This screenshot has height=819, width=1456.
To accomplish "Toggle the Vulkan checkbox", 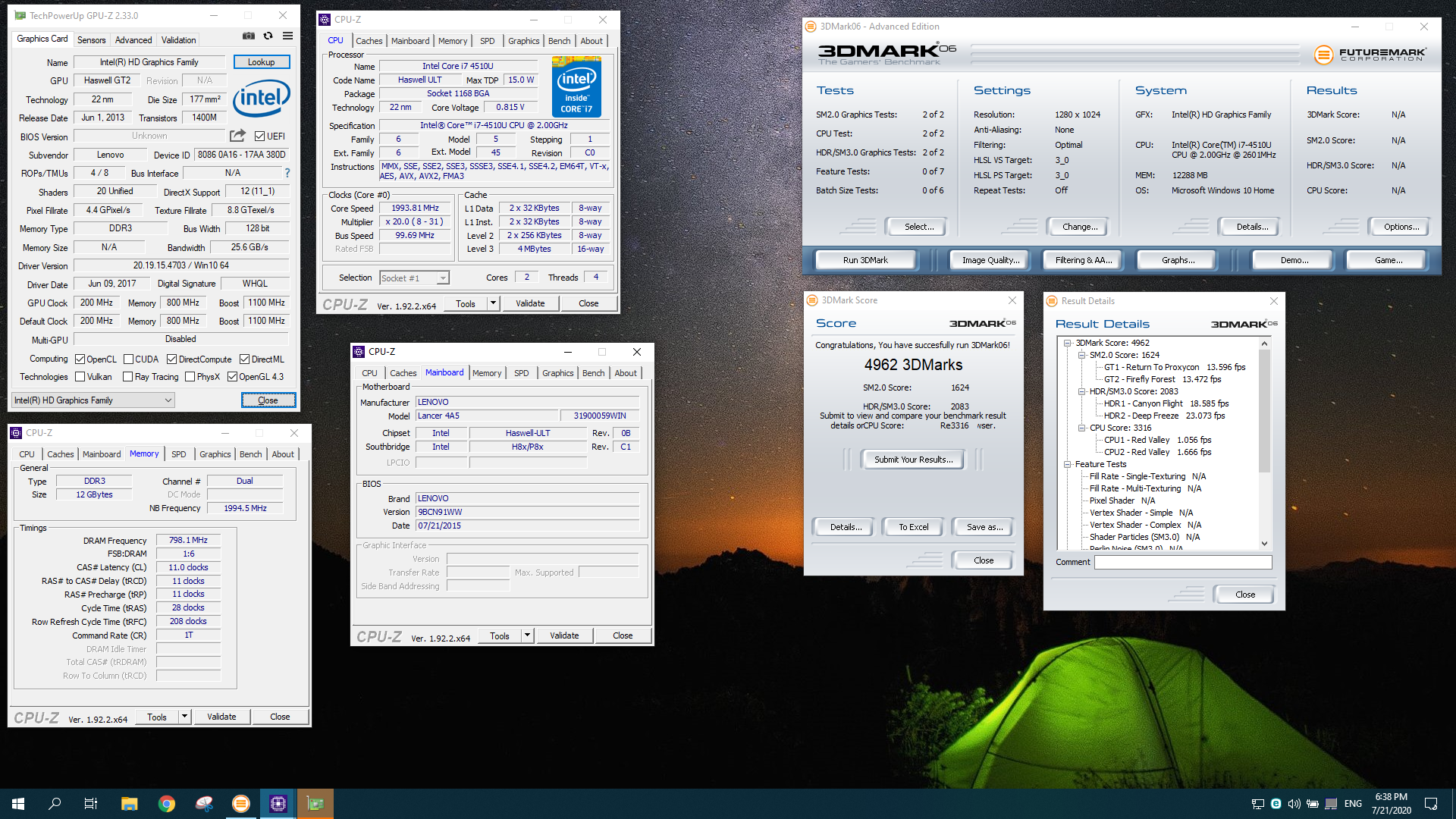I will pos(80,377).
